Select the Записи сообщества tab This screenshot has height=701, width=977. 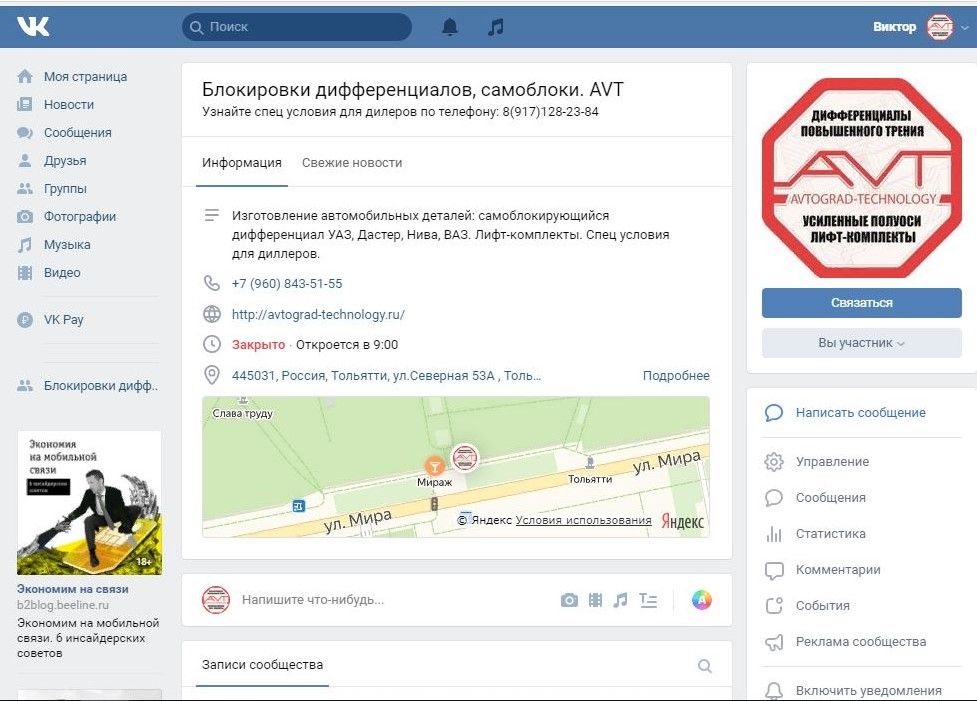262,665
